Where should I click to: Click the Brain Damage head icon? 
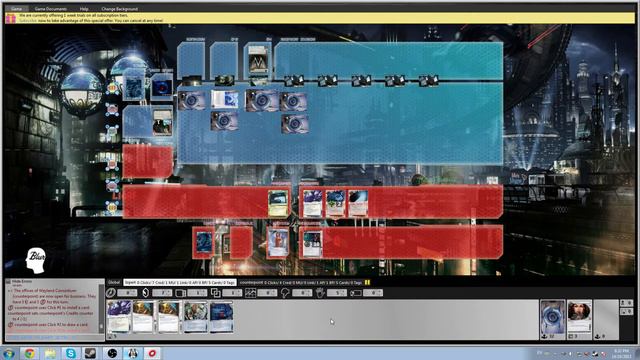pos(285,293)
